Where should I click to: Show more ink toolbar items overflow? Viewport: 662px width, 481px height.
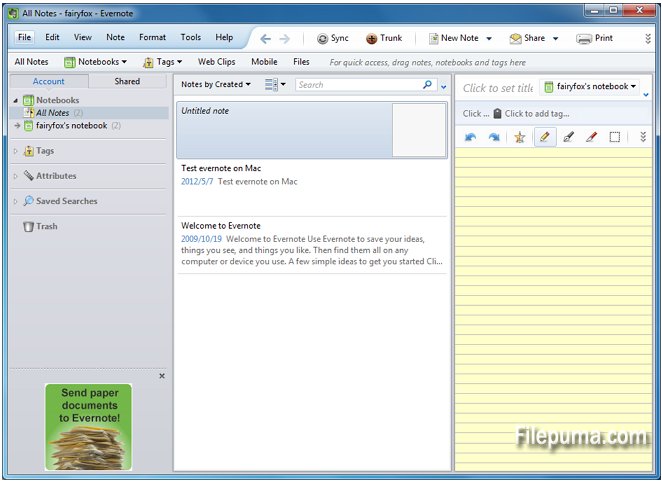click(643, 137)
